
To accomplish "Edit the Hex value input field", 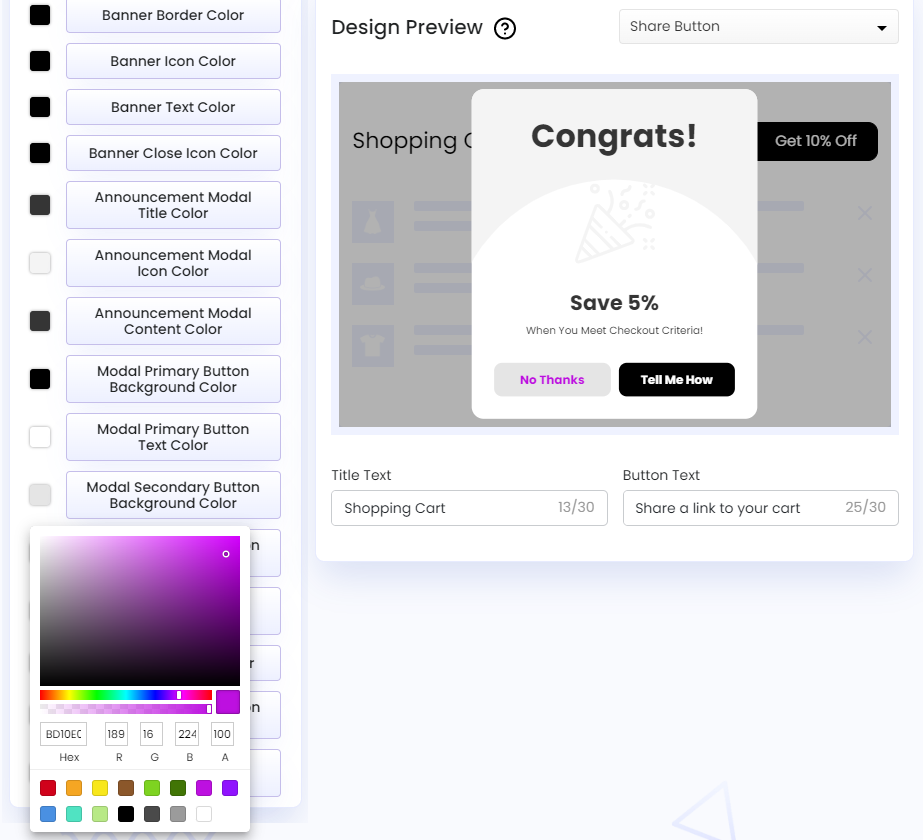I will pos(63,733).
